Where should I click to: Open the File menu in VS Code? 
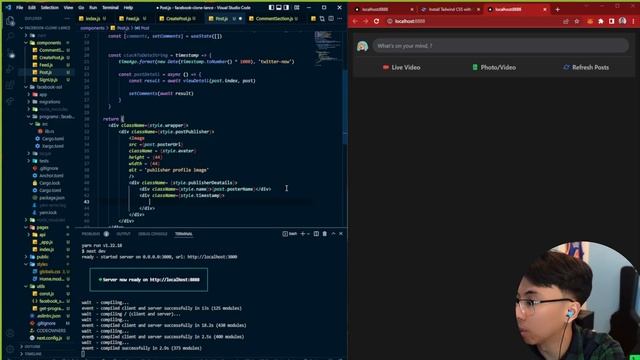pyautogui.click(x=19, y=7)
